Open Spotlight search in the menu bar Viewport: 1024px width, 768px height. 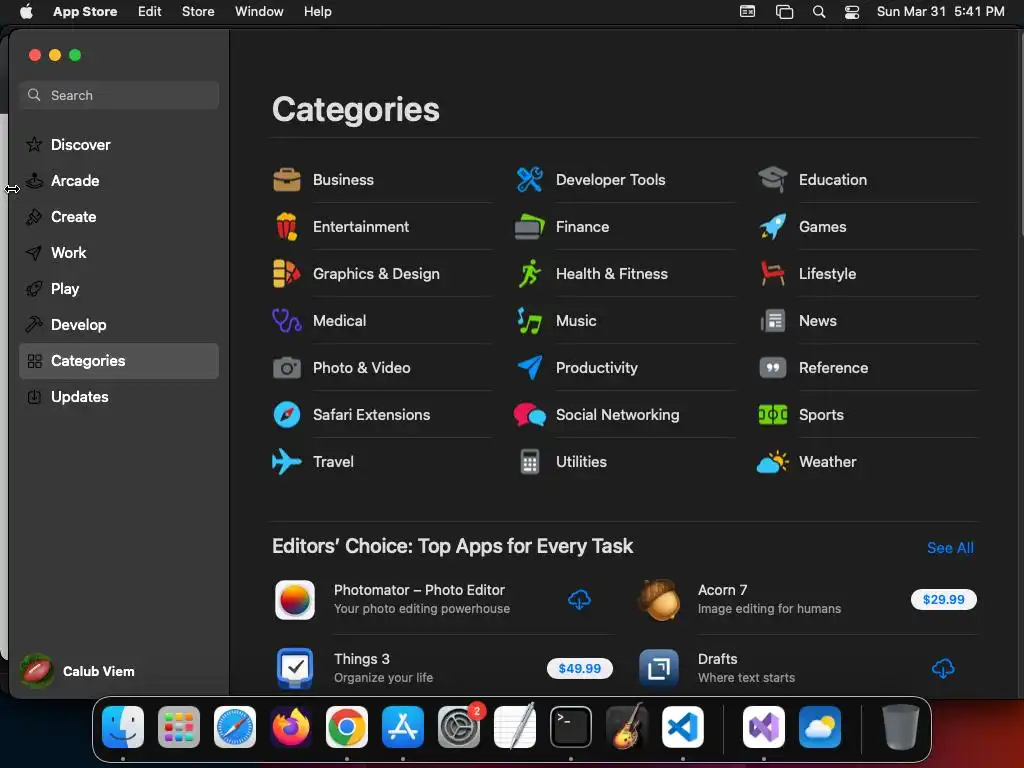(x=819, y=12)
